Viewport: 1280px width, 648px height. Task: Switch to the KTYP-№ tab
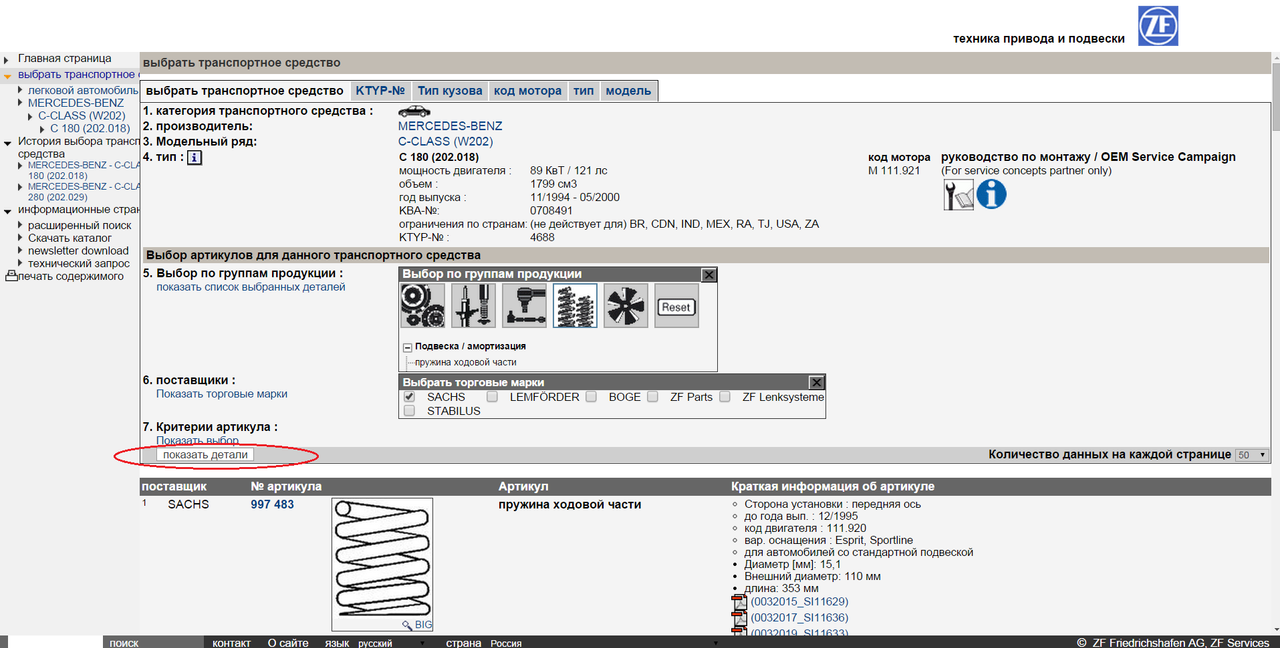pos(380,91)
